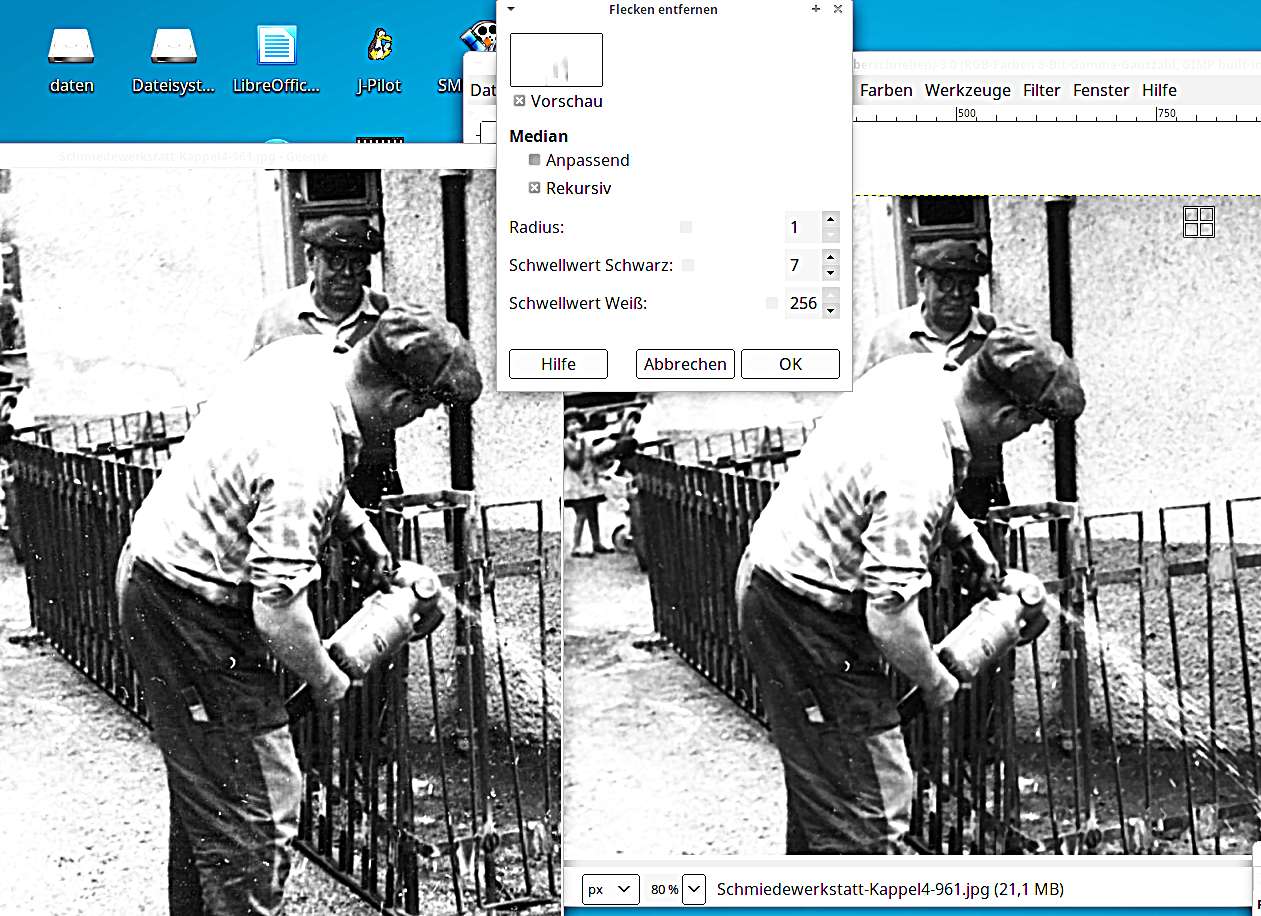Screen dimensions: 1261x916
Task: Click the Schwellwert Schwarz slider handle
Action: click(x=688, y=266)
